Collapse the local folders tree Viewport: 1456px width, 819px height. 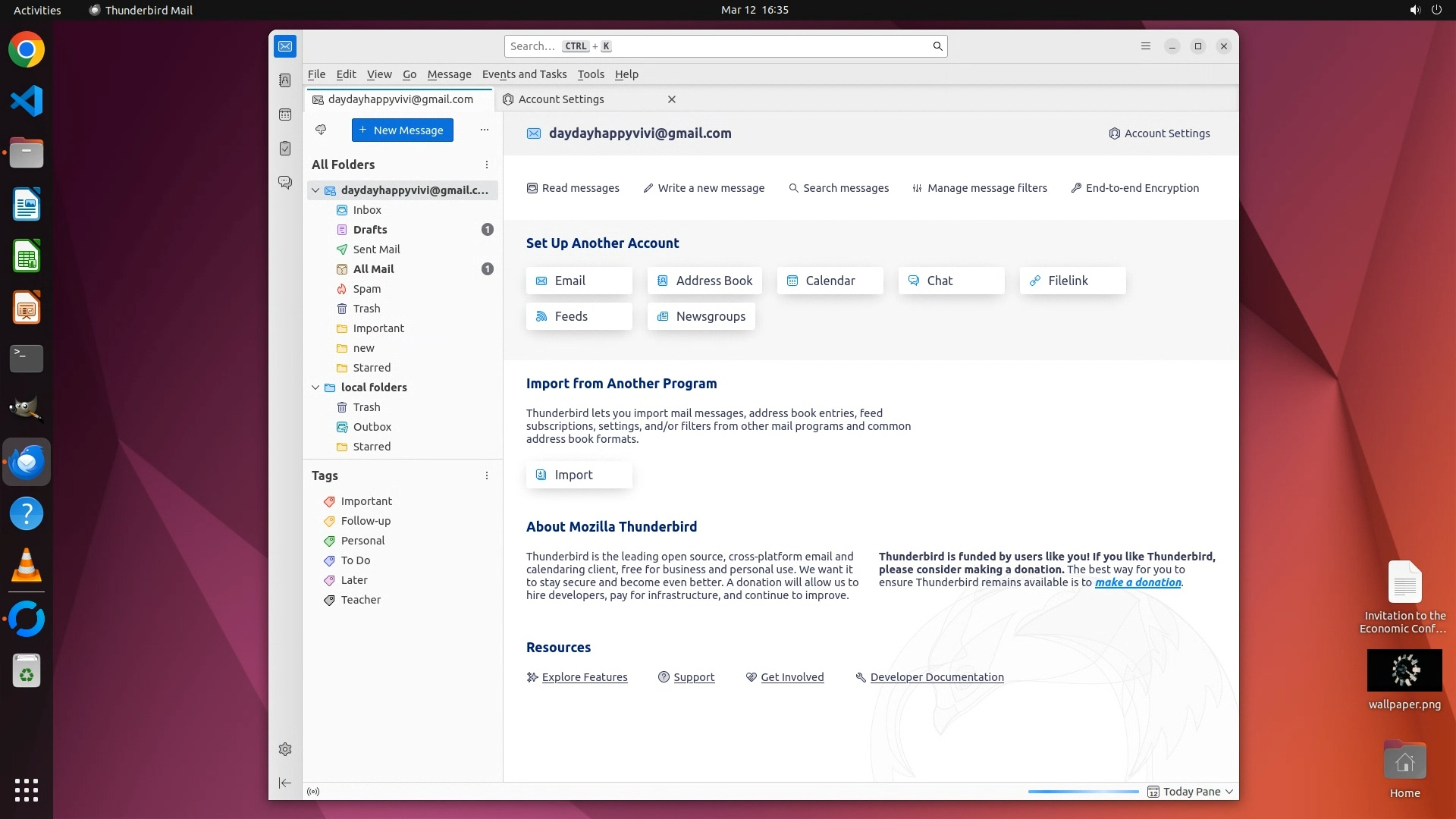click(x=315, y=388)
